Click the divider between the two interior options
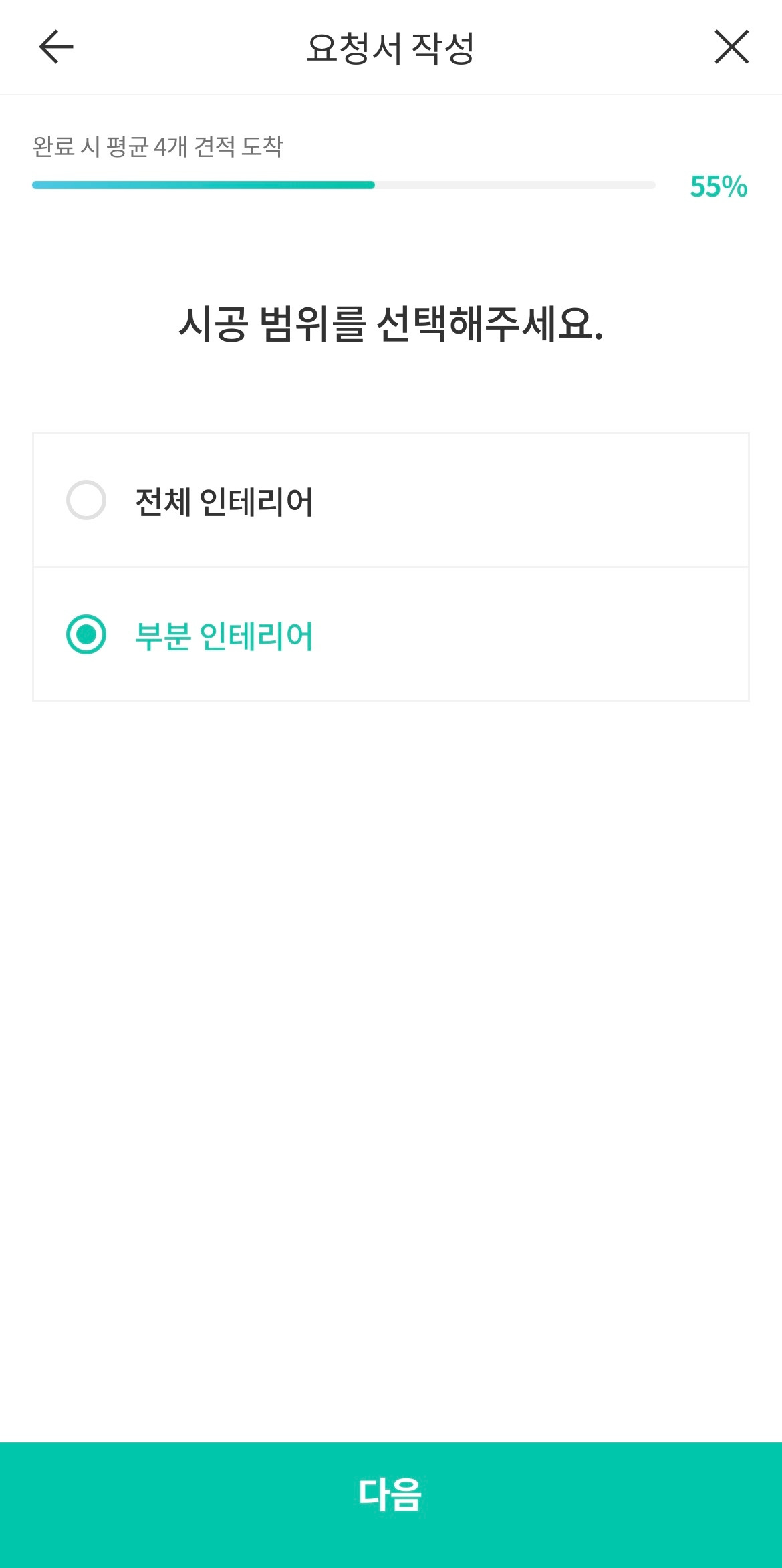This screenshot has width=782, height=1568. (390, 567)
